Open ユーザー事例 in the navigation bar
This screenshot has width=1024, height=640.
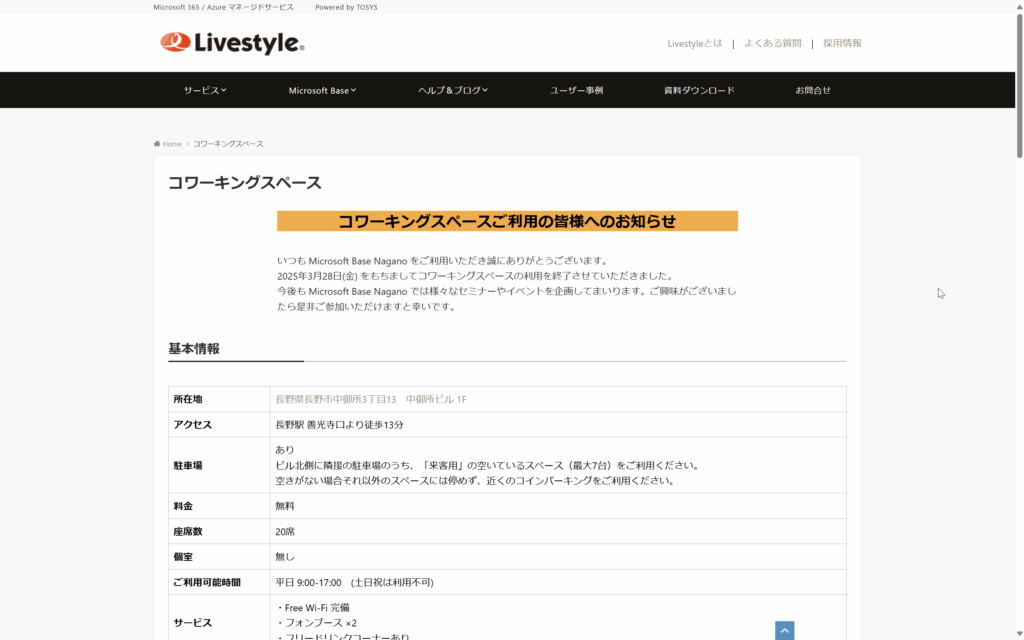pyautogui.click(x=576, y=90)
